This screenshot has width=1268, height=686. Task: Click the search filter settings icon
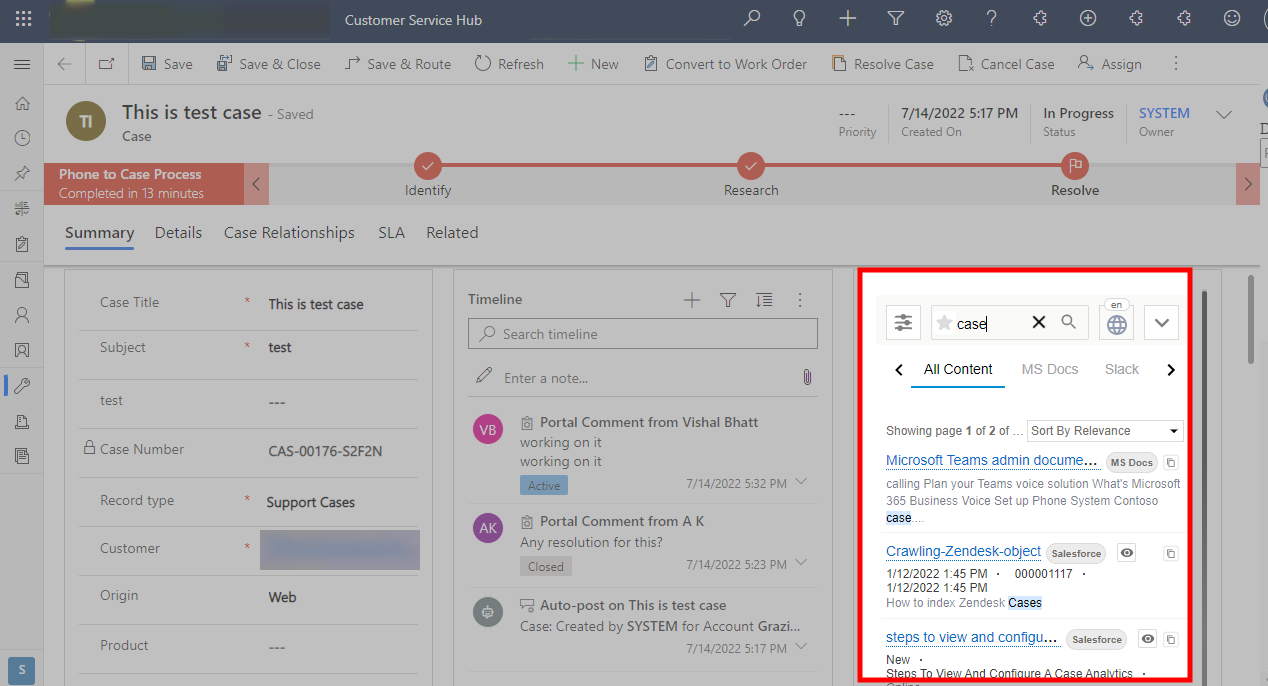903,323
